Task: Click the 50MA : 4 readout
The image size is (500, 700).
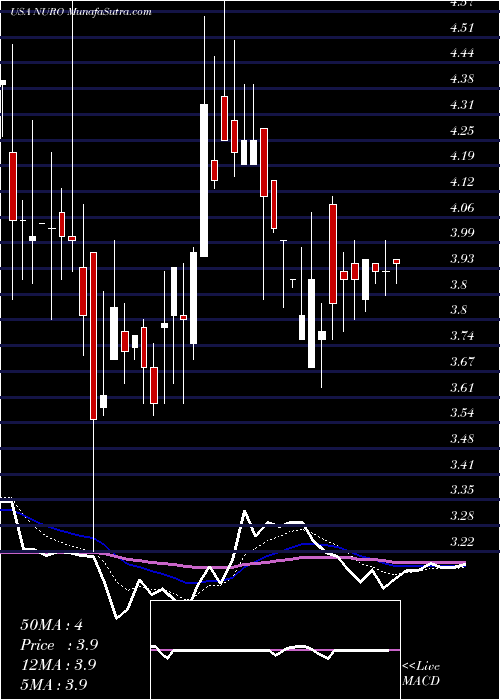Action: pyautogui.click(x=51, y=625)
